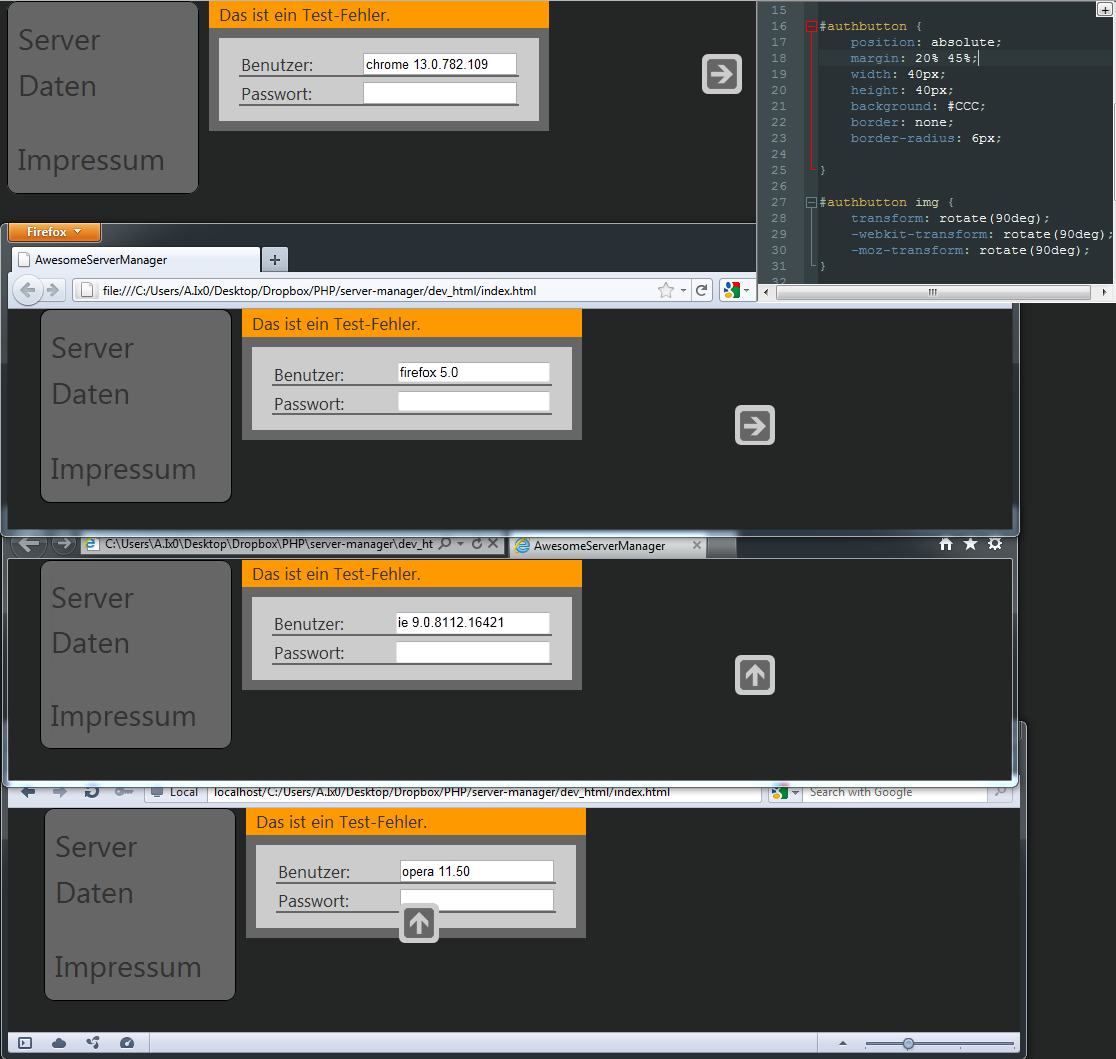Screen dimensions: 1116x1059
Task: Open Firefox Google search engine dropdown
Action: 736,291
